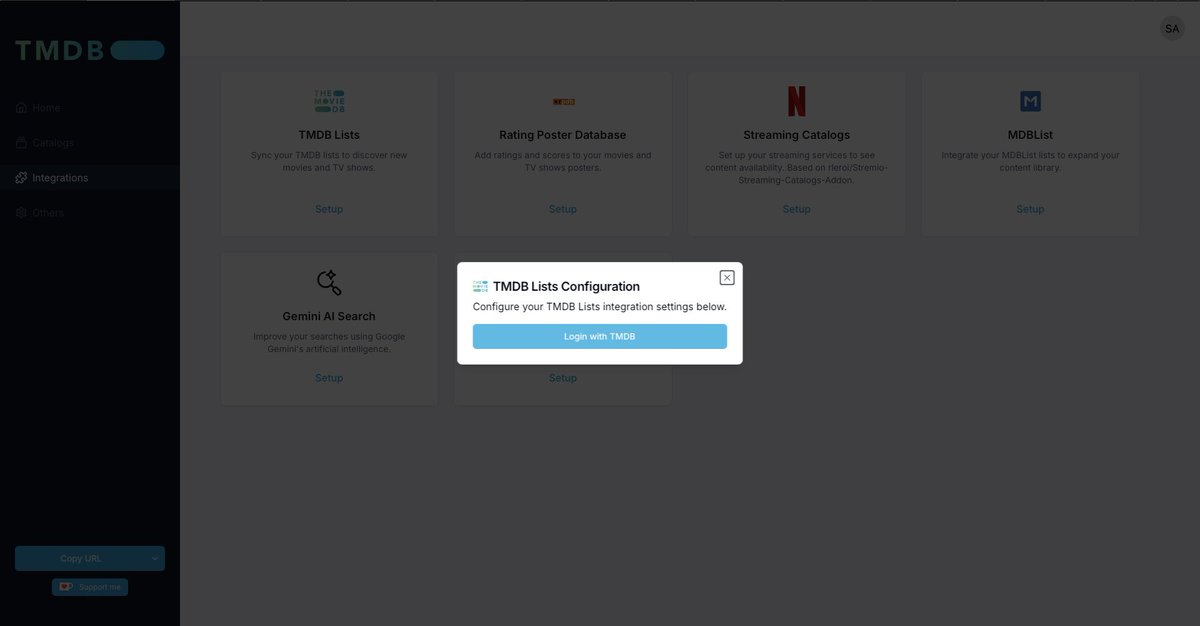
Task: Click the Support me button
Action: click(90, 587)
